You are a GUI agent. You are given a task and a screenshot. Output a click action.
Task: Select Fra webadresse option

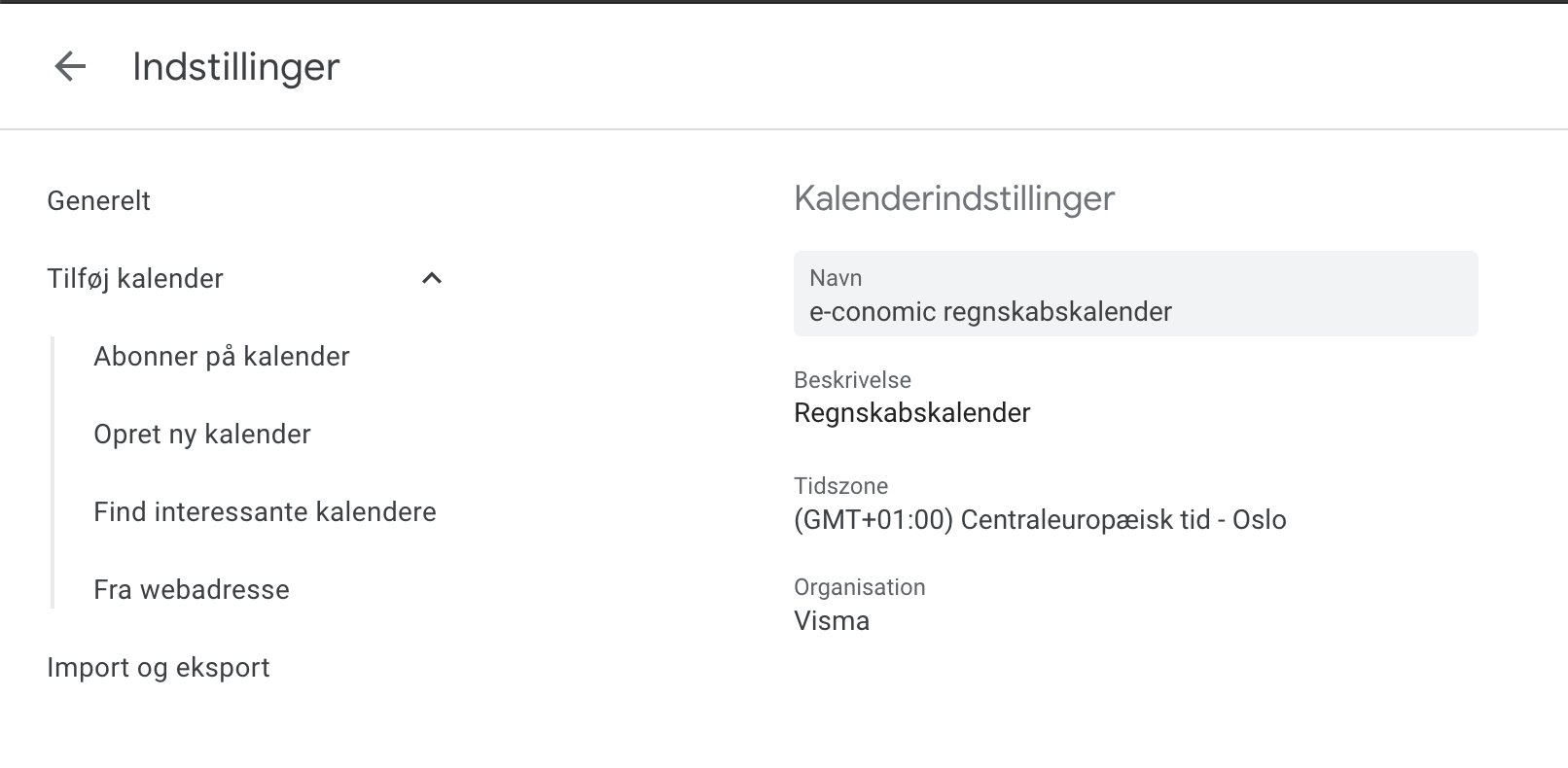[x=192, y=590]
